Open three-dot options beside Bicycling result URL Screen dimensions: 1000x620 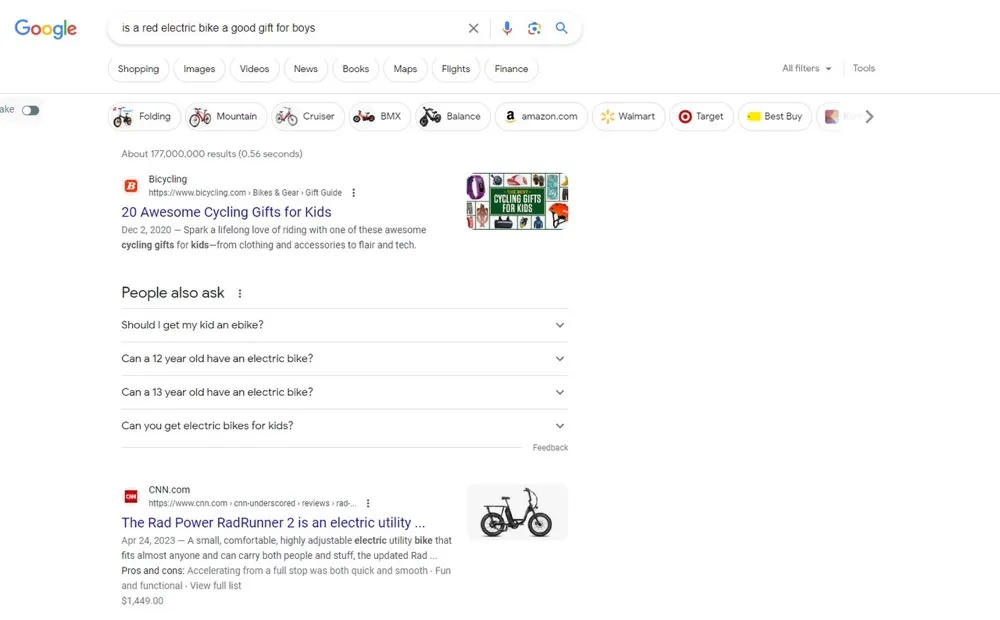click(x=353, y=193)
